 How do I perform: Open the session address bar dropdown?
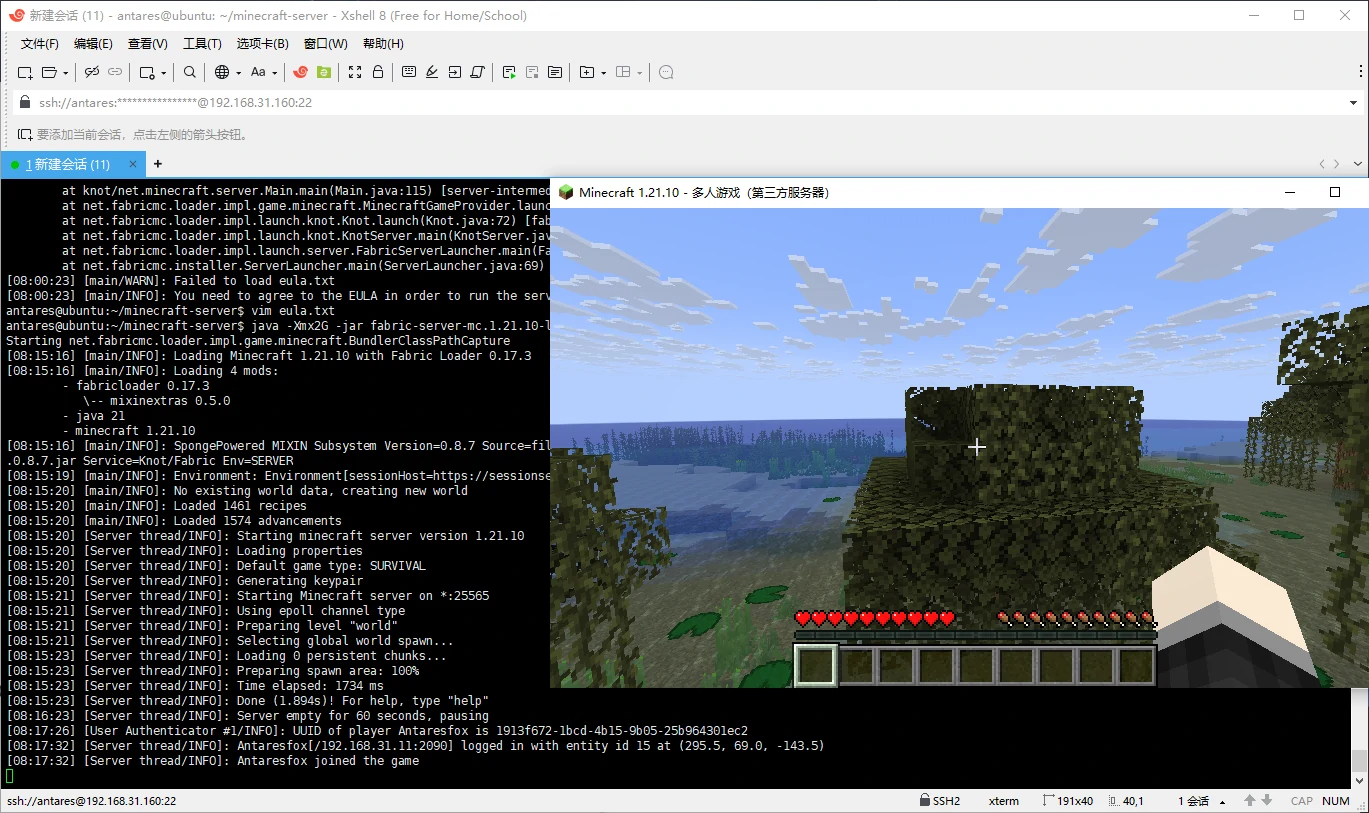[1355, 102]
